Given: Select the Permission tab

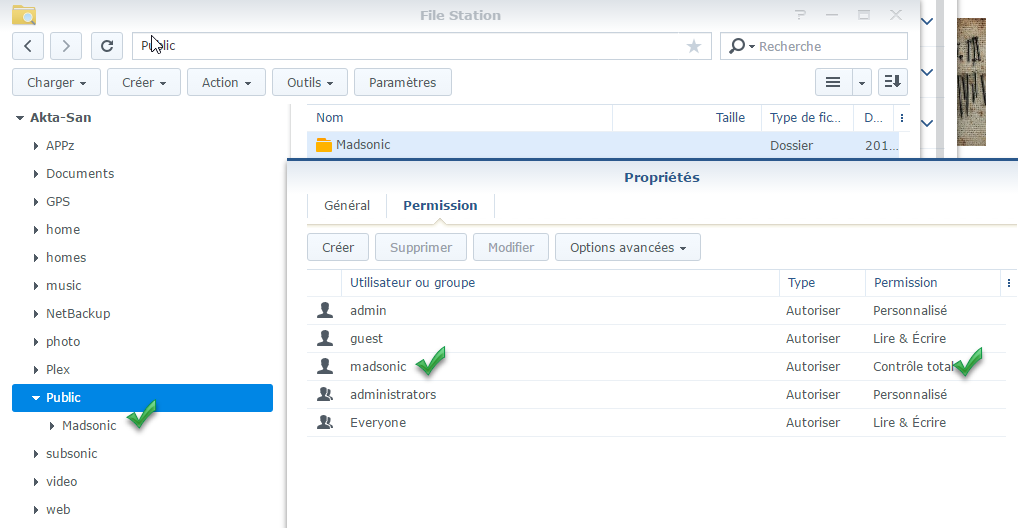Looking at the screenshot, I should point(440,205).
